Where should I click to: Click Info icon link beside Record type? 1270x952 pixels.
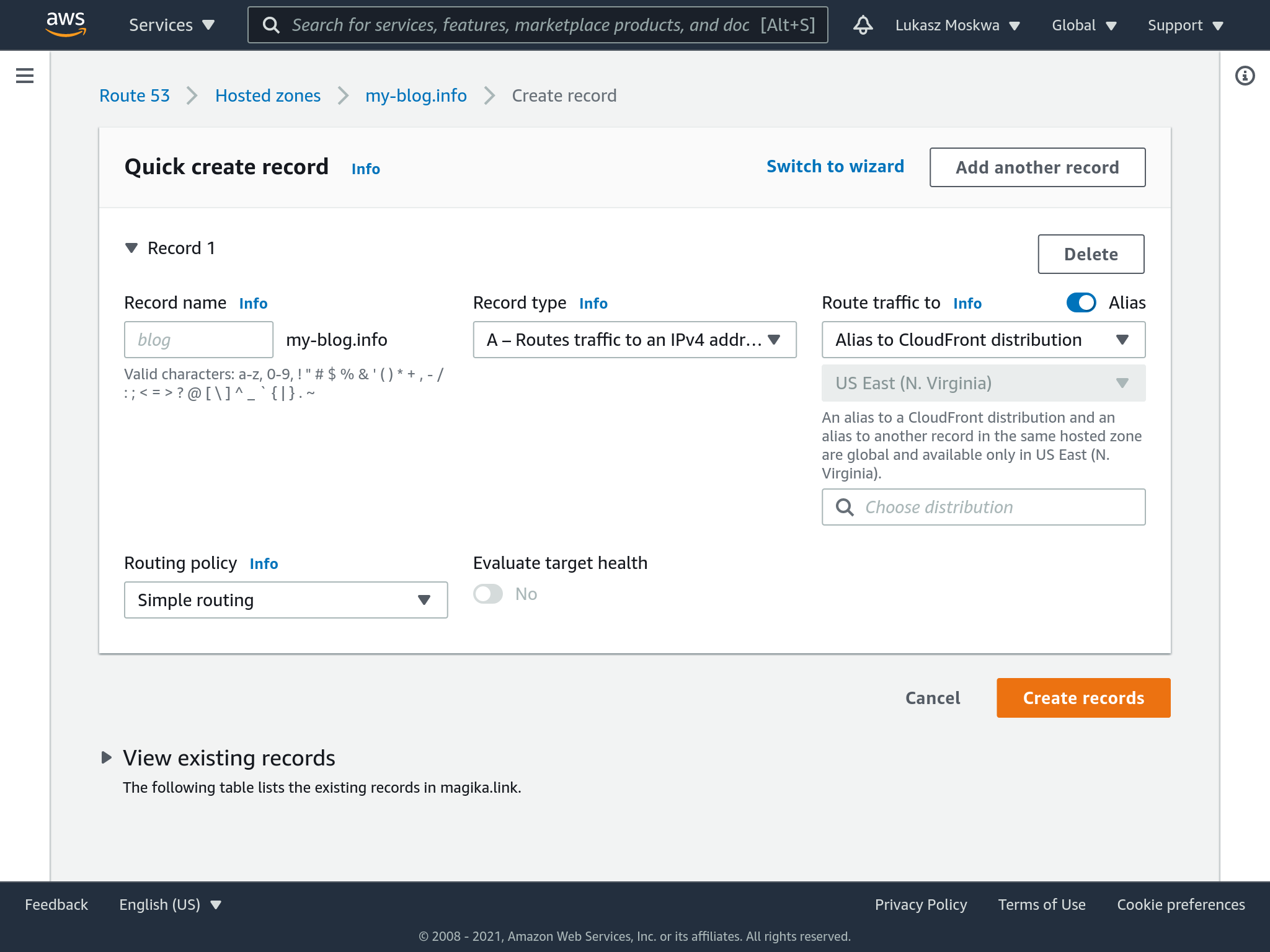pyautogui.click(x=593, y=303)
